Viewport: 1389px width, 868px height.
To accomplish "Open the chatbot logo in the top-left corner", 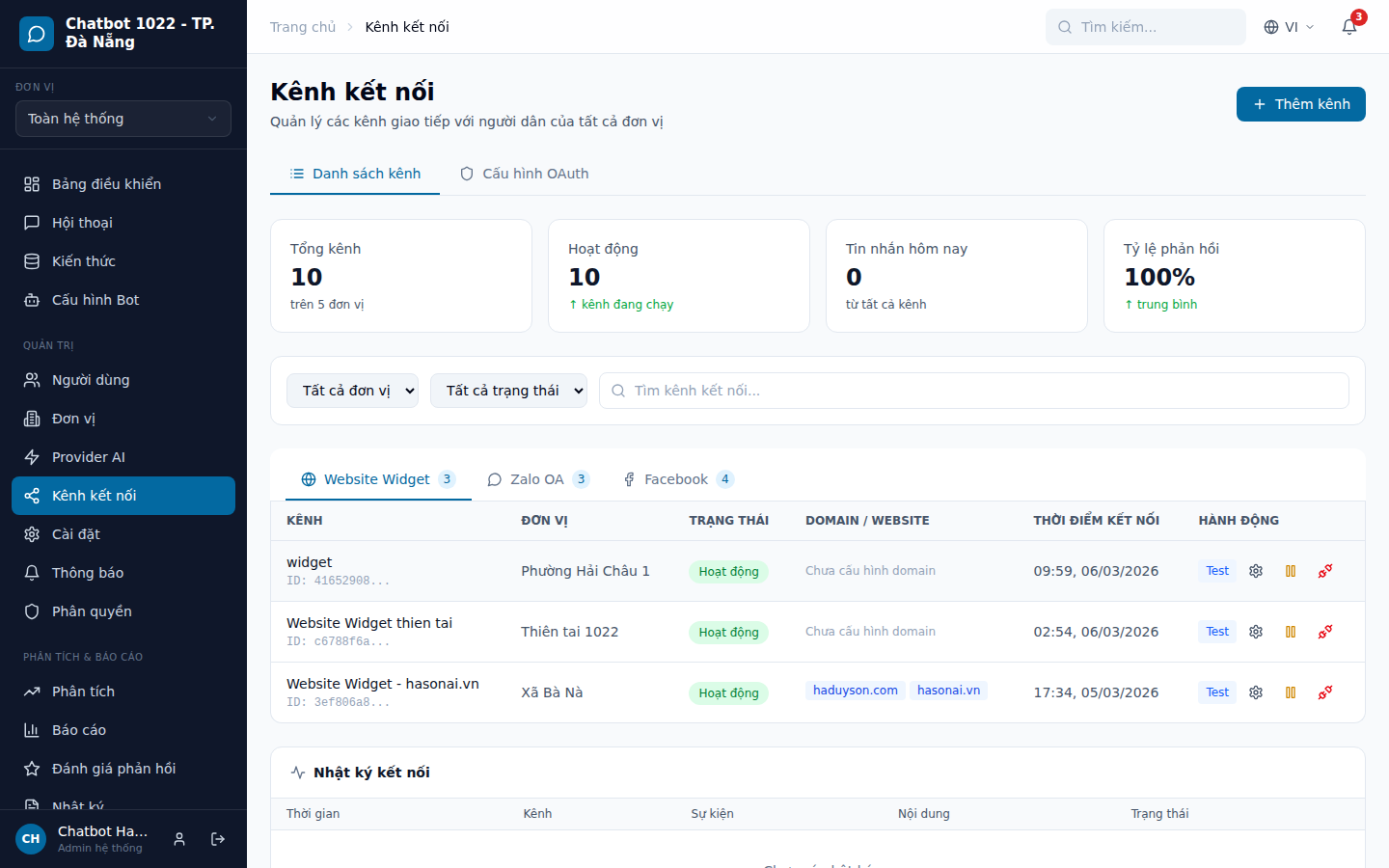I will pyautogui.click(x=36, y=34).
